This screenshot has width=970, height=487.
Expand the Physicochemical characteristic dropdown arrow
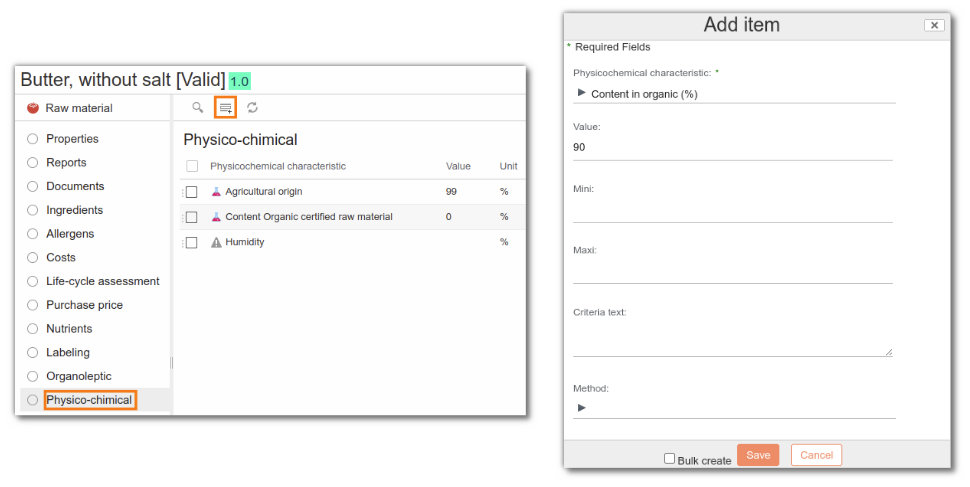582,93
